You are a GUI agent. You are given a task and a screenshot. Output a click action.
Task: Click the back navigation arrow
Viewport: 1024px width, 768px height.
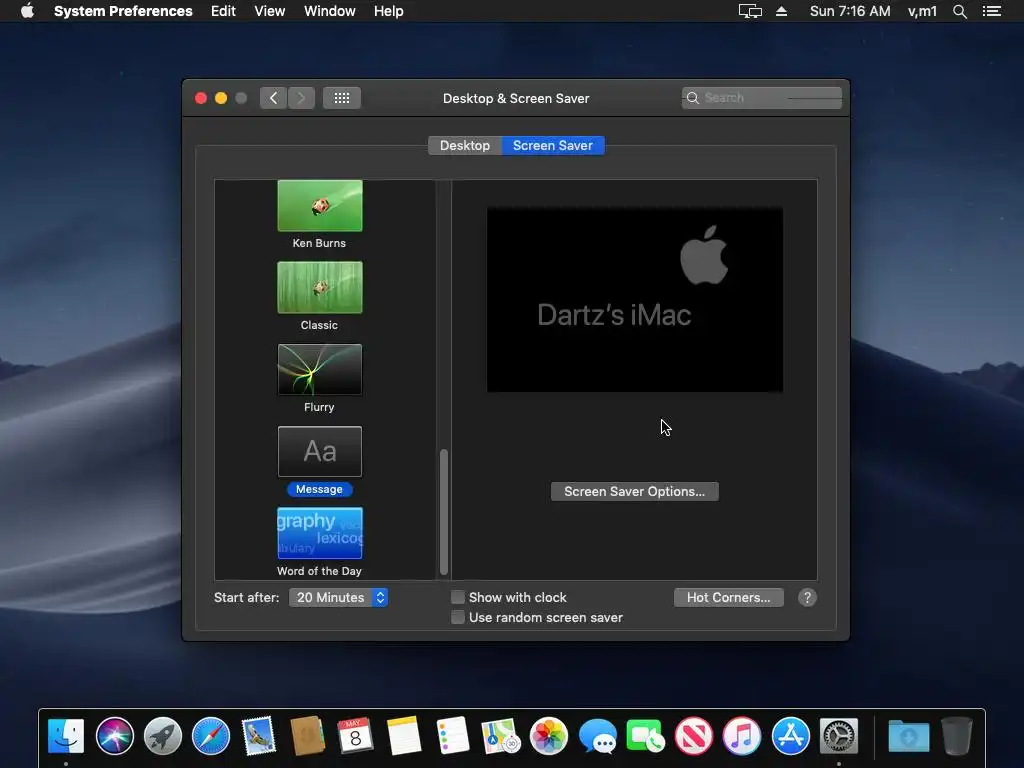274,98
